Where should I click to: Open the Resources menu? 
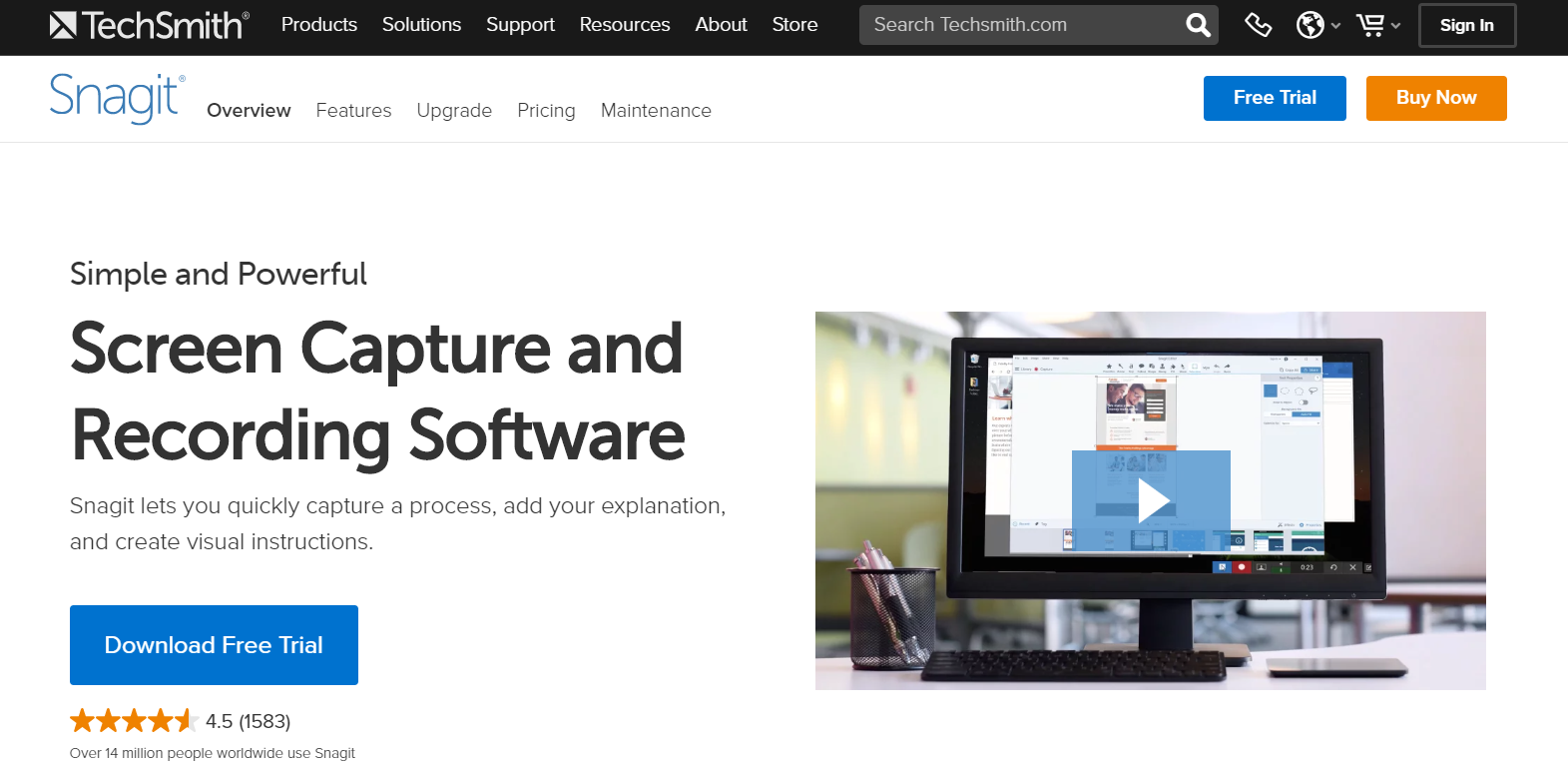click(x=625, y=25)
